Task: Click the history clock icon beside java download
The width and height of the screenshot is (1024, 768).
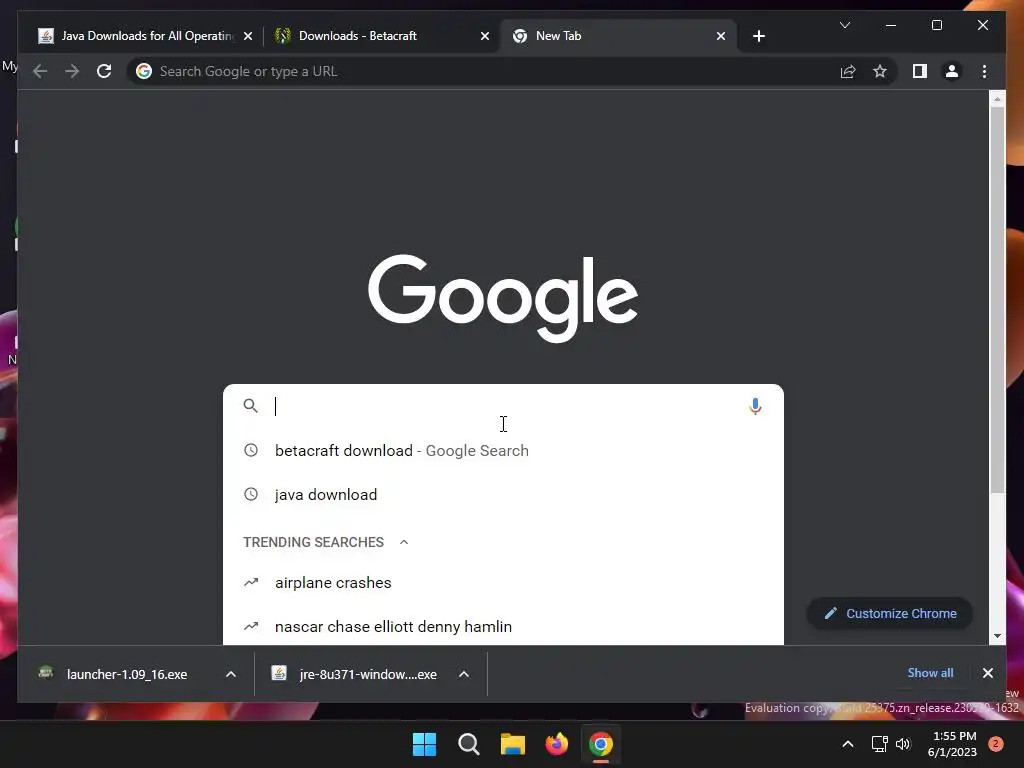Action: [x=251, y=494]
